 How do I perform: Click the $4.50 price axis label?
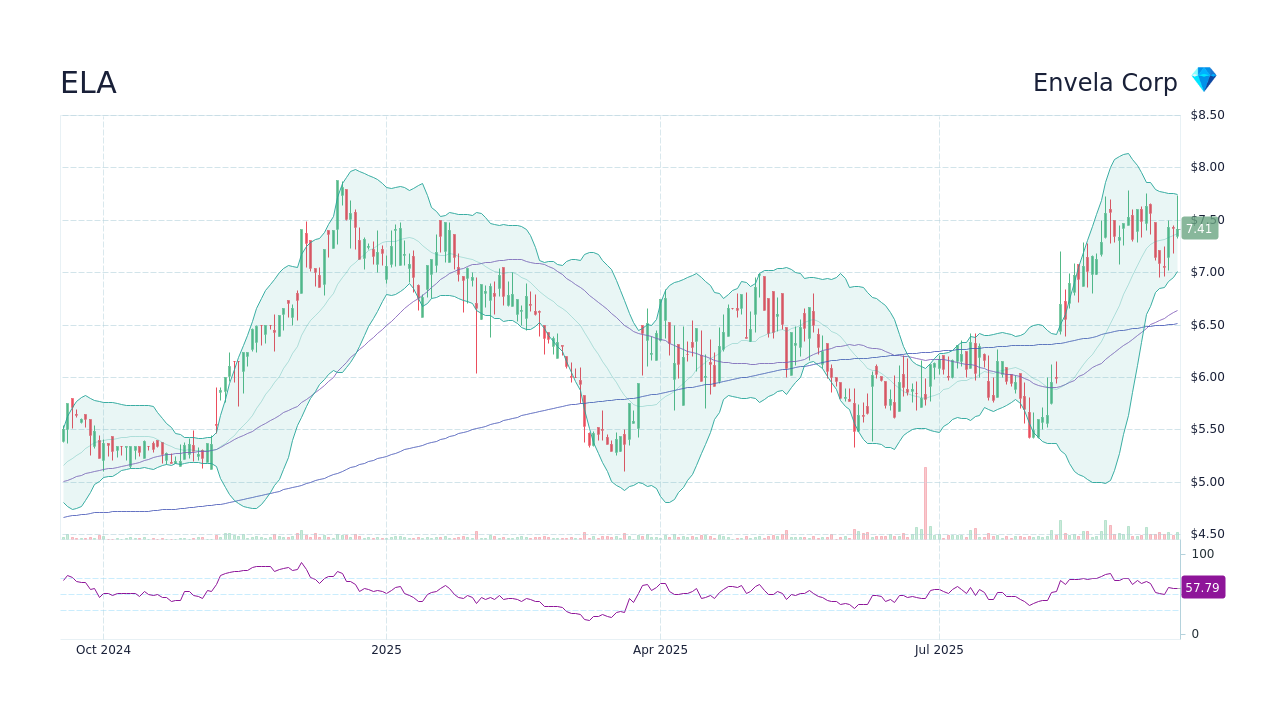(1207, 534)
